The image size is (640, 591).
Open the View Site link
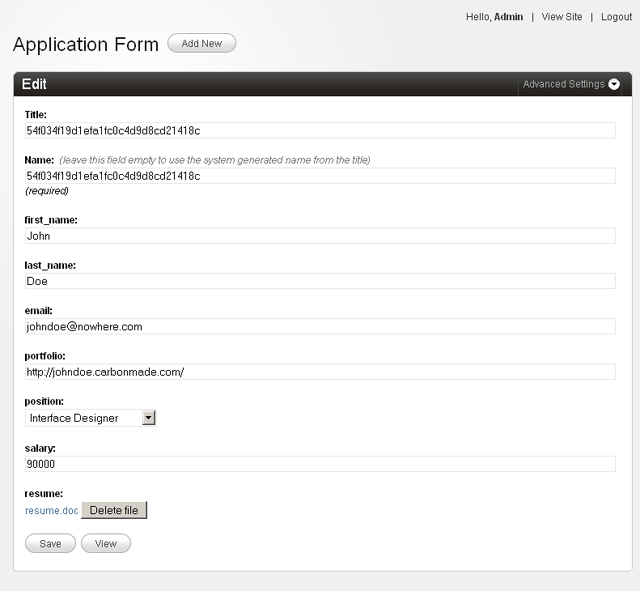(561, 17)
